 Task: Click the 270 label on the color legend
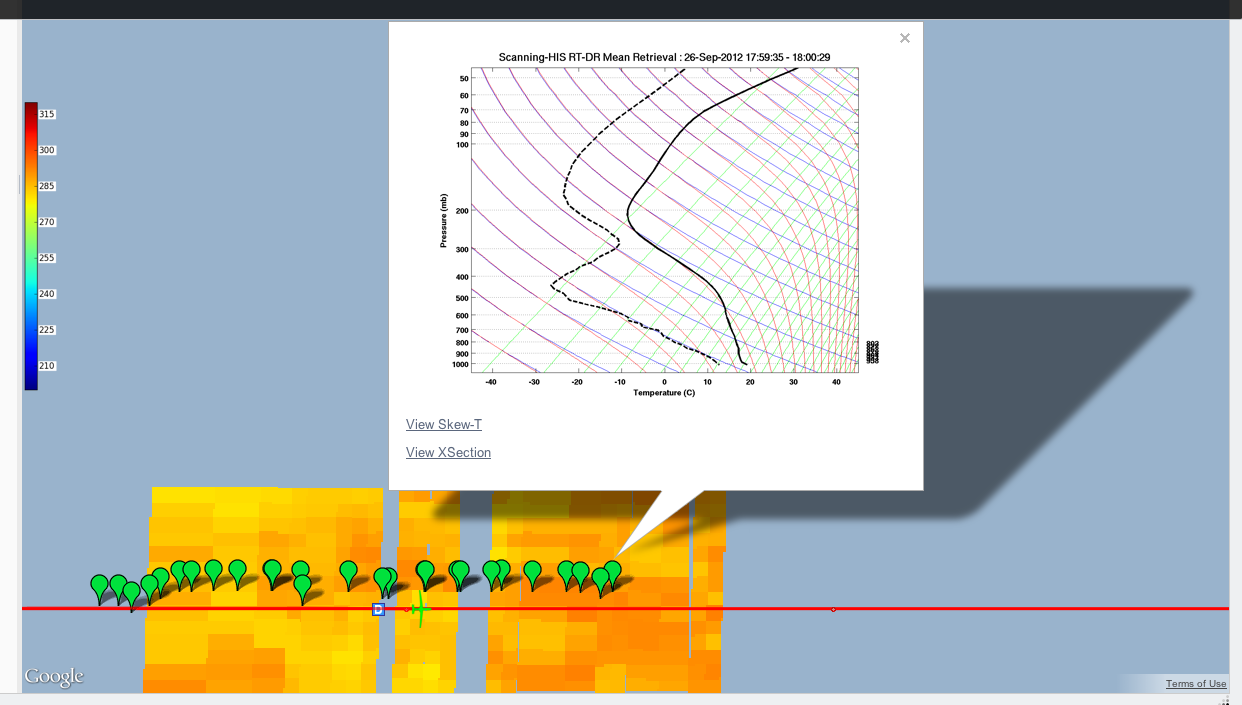point(47,222)
